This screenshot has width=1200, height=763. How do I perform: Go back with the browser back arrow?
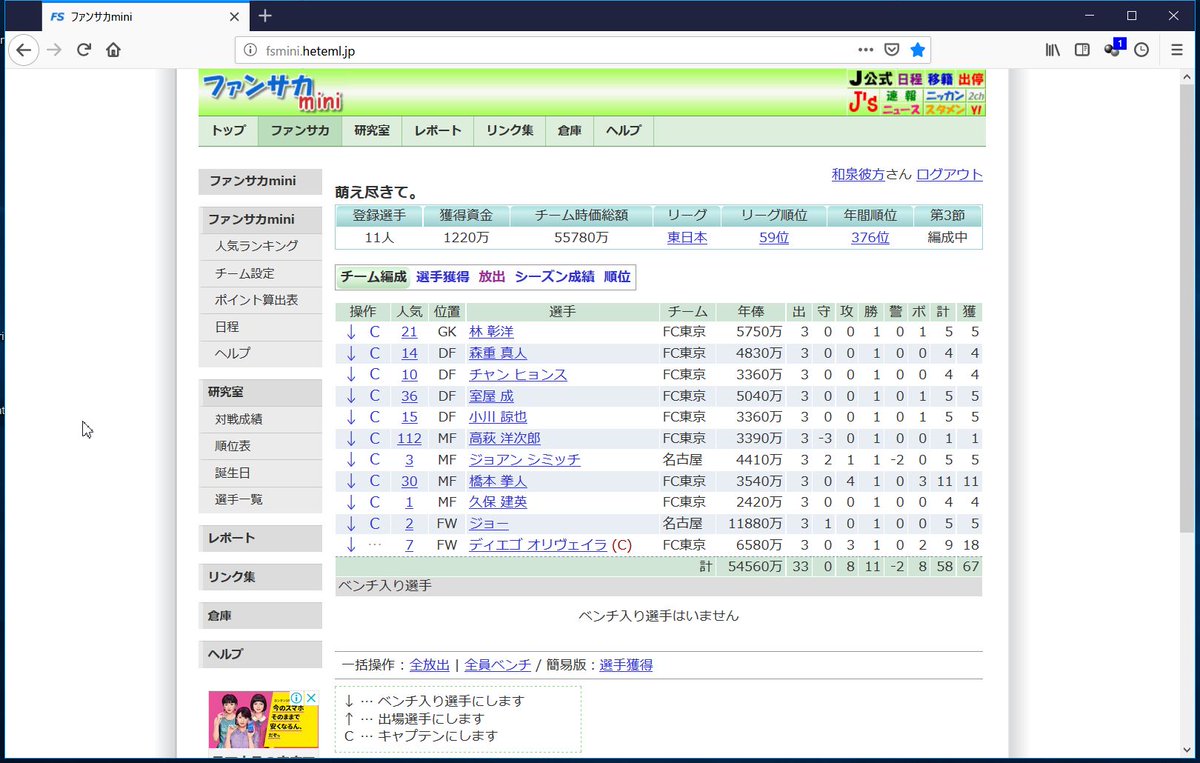click(x=24, y=50)
